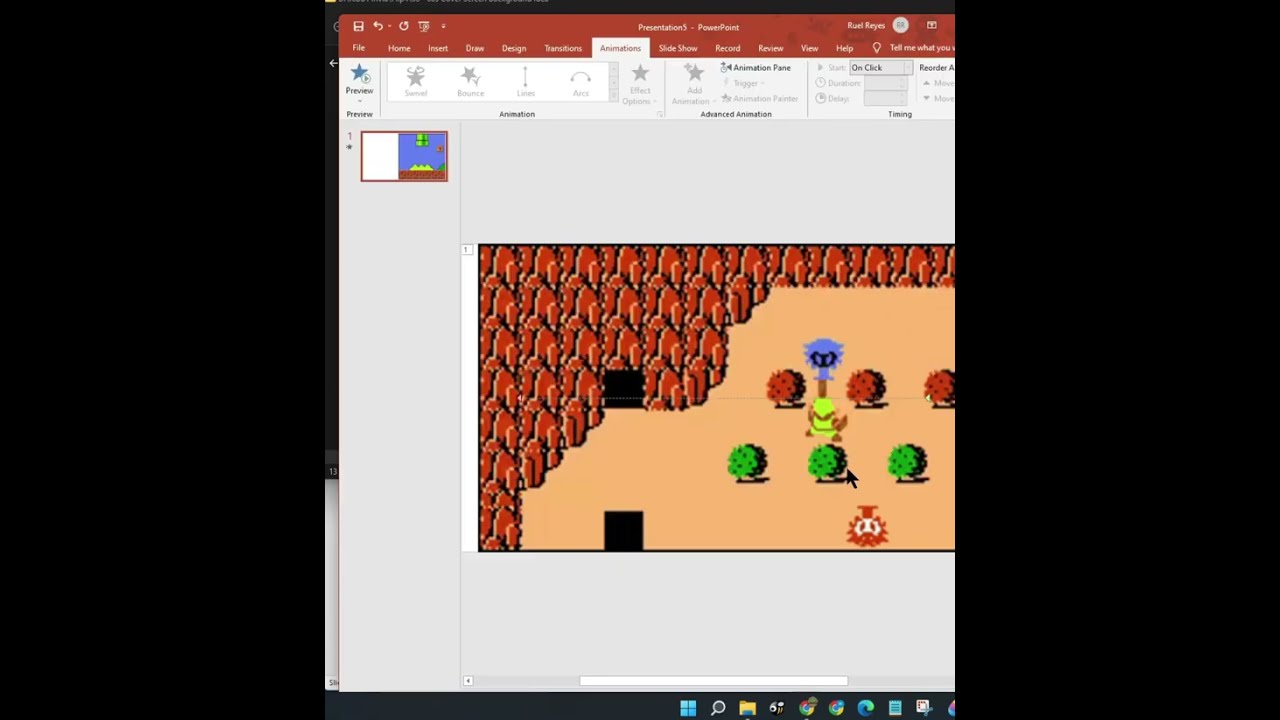Screen dimensions: 1280x720
Task: Open the Windows Start menu
Action: [x=688, y=708]
